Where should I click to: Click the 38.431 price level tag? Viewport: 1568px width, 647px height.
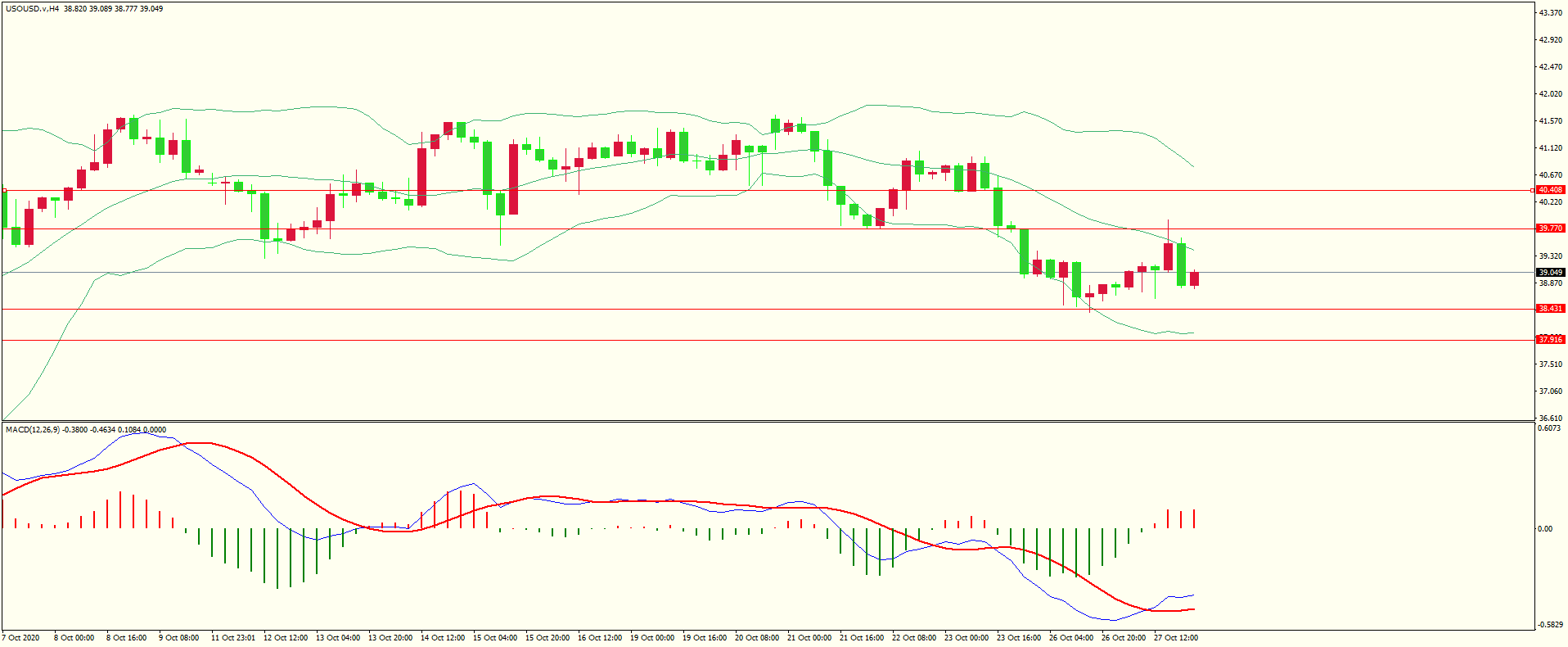coord(1551,309)
